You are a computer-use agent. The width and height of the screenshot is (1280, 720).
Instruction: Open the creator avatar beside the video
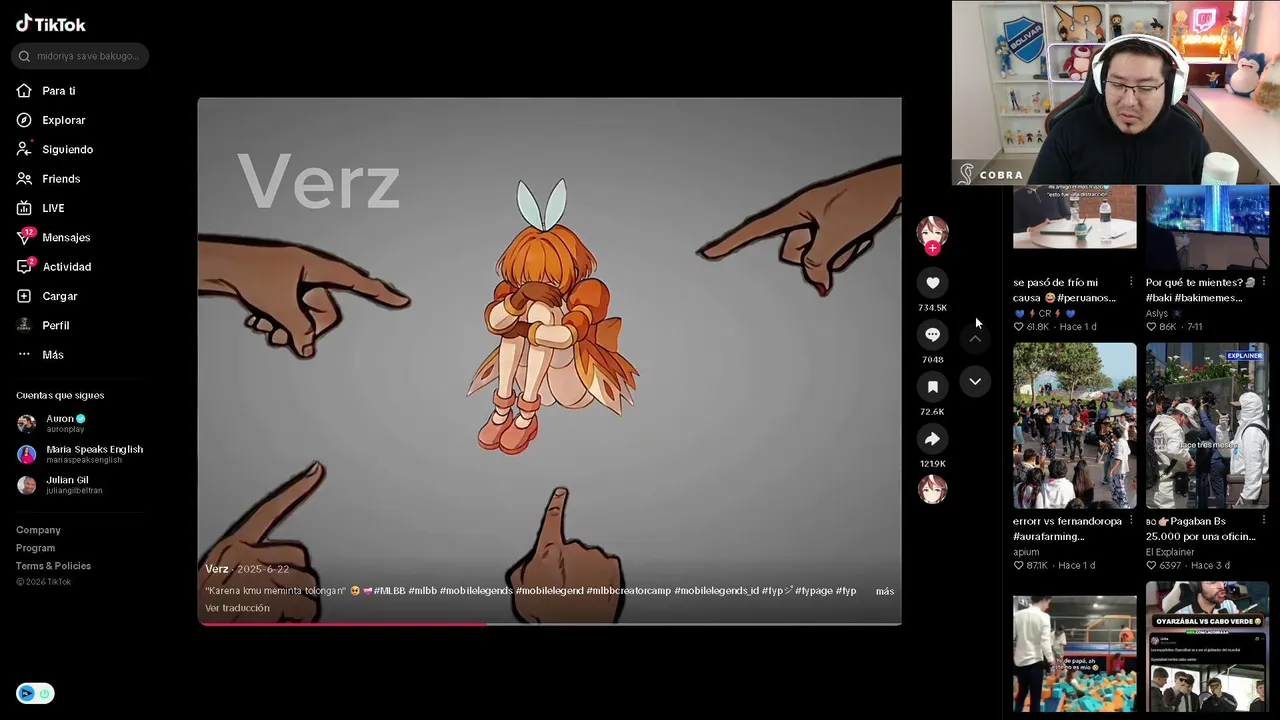pyautogui.click(x=932, y=231)
